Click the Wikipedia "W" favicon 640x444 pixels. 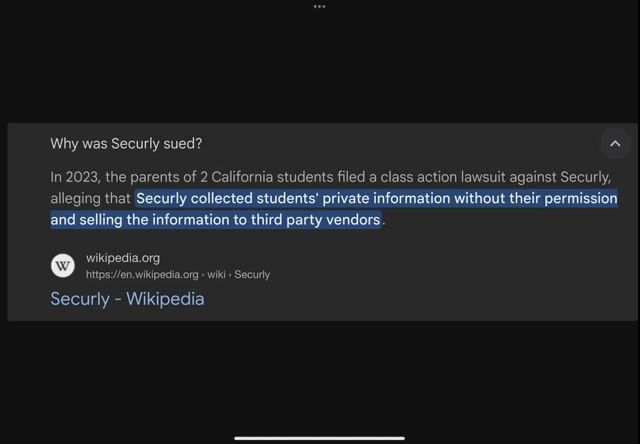click(x=63, y=265)
